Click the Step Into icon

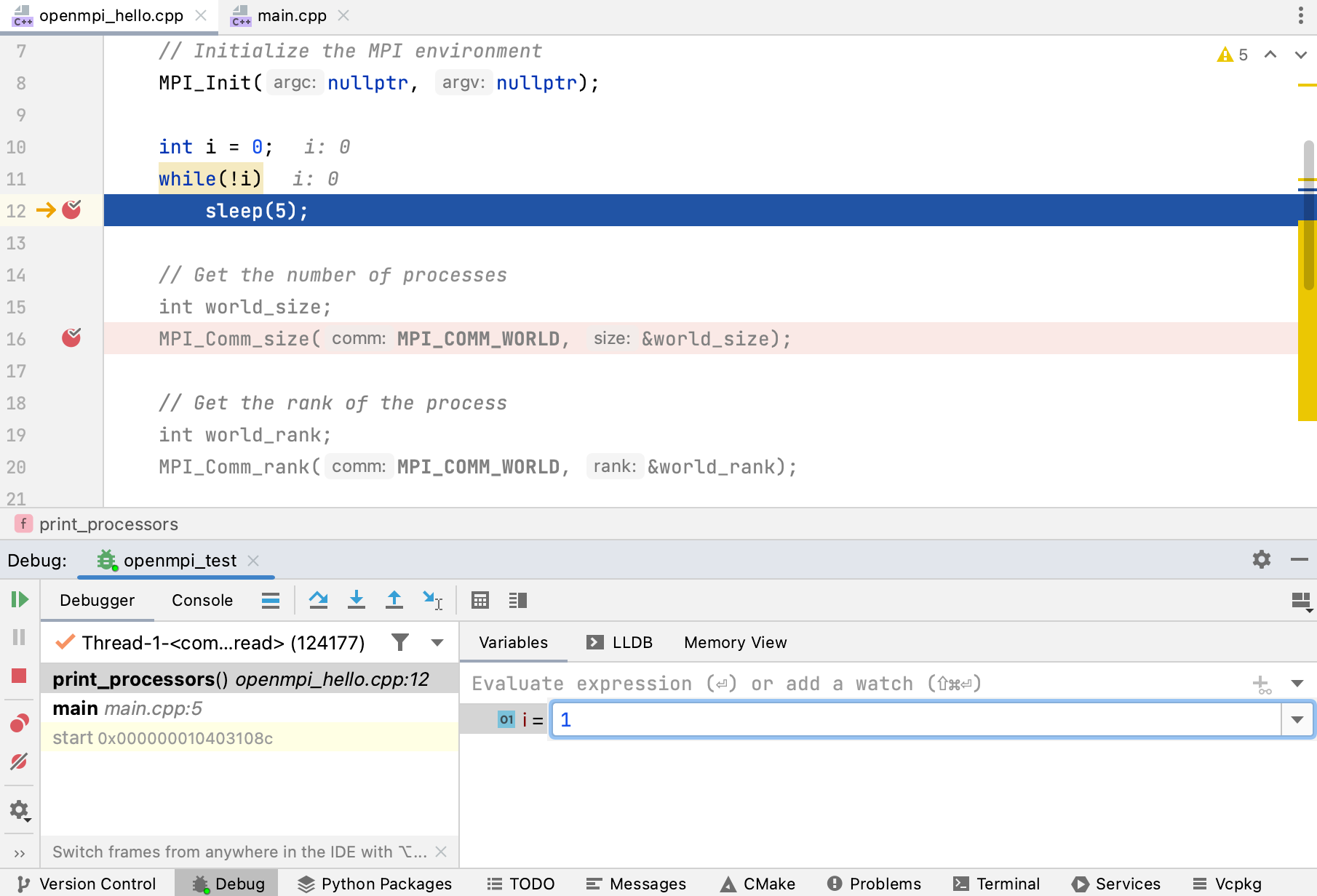pyautogui.click(x=356, y=600)
